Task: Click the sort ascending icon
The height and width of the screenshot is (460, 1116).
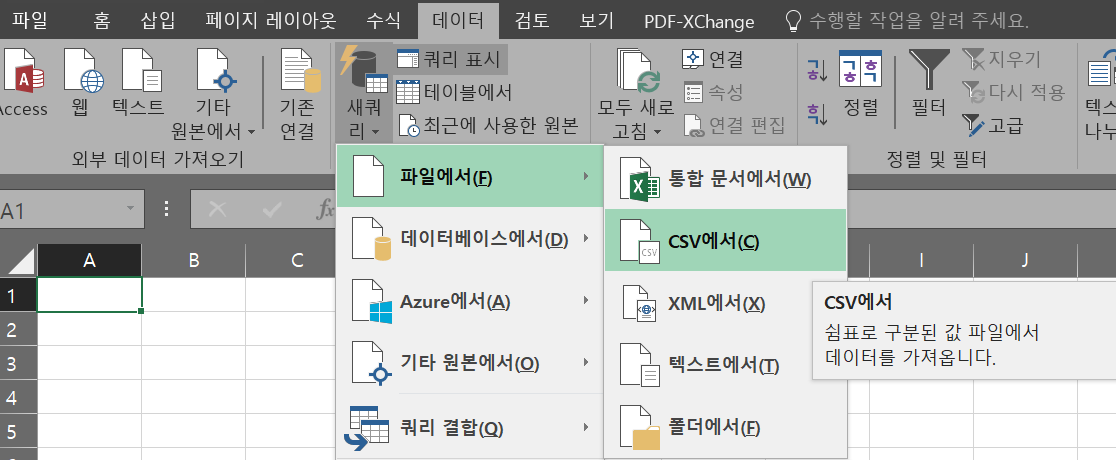Action: click(816, 70)
